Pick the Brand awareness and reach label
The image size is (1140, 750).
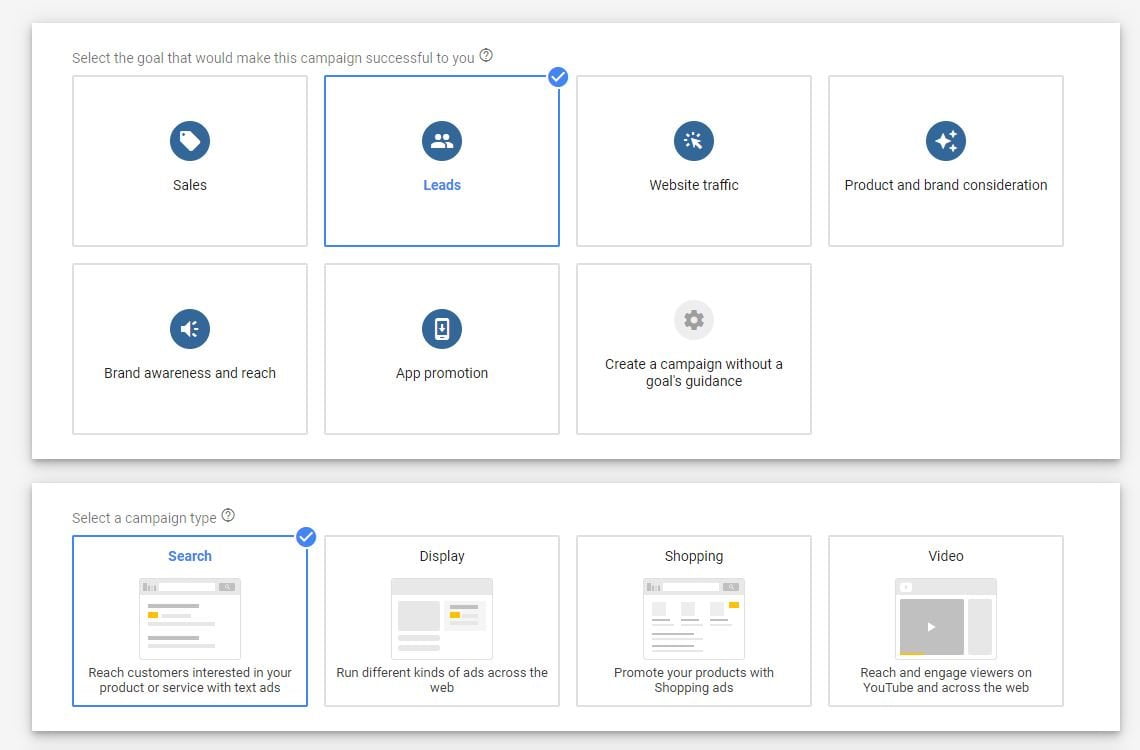[x=190, y=374]
